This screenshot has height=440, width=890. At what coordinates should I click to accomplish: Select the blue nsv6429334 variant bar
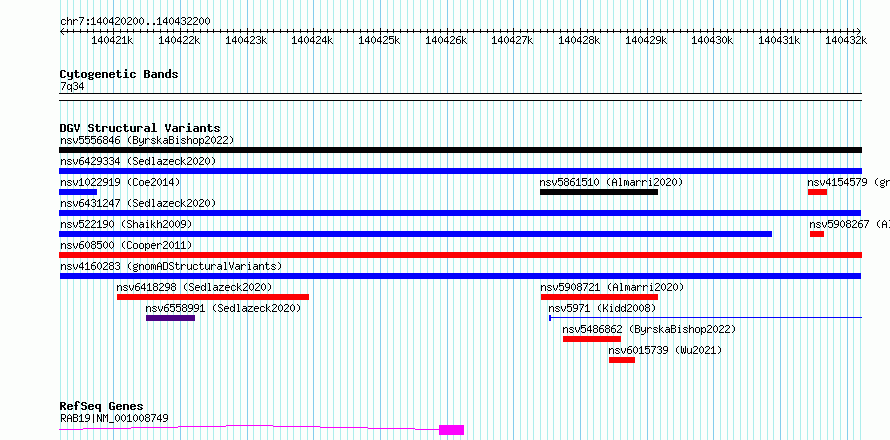[x=460, y=171]
